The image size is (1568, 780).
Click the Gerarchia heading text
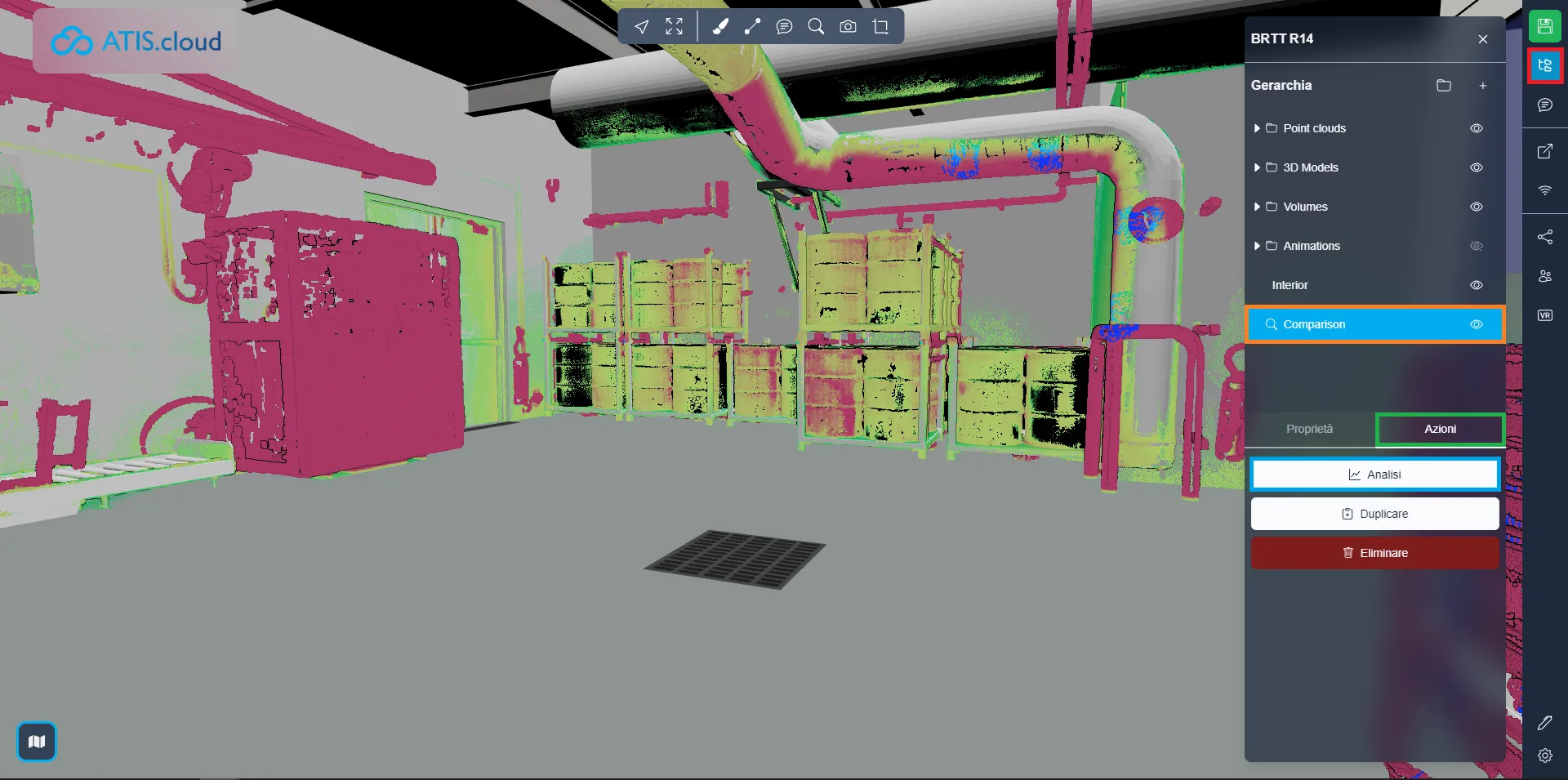click(x=1281, y=86)
